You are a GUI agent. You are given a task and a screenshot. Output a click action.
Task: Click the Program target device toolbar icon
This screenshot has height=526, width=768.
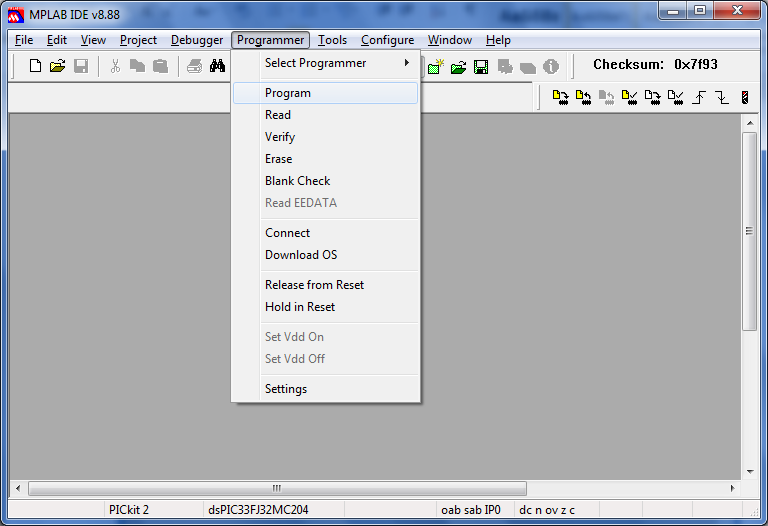click(x=560, y=97)
